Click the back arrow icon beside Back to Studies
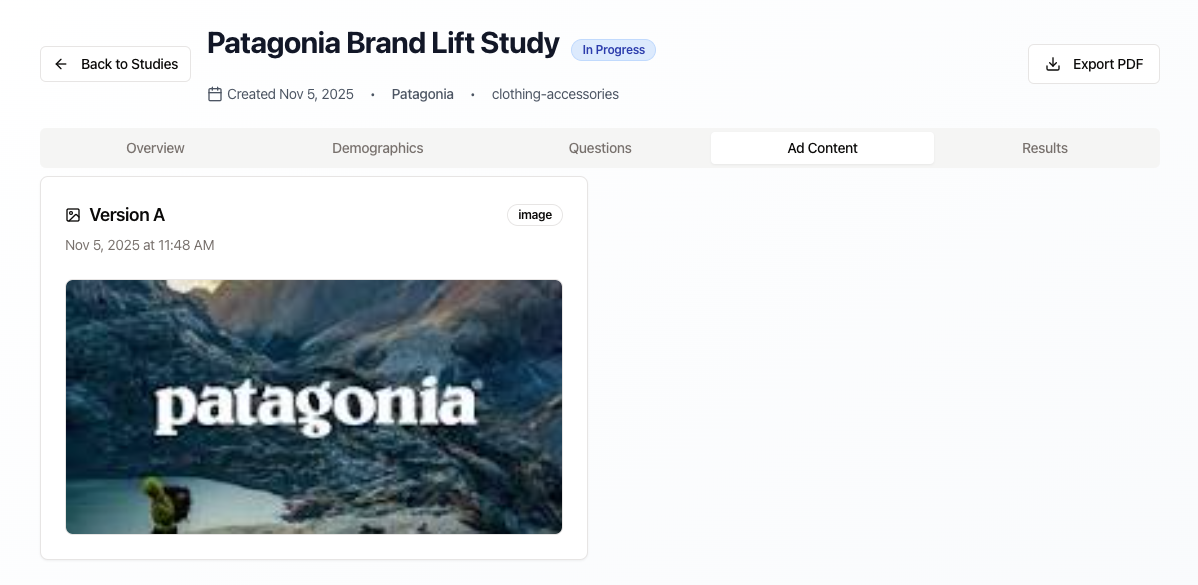The height and width of the screenshot is (585, 1198). [61, 63]
